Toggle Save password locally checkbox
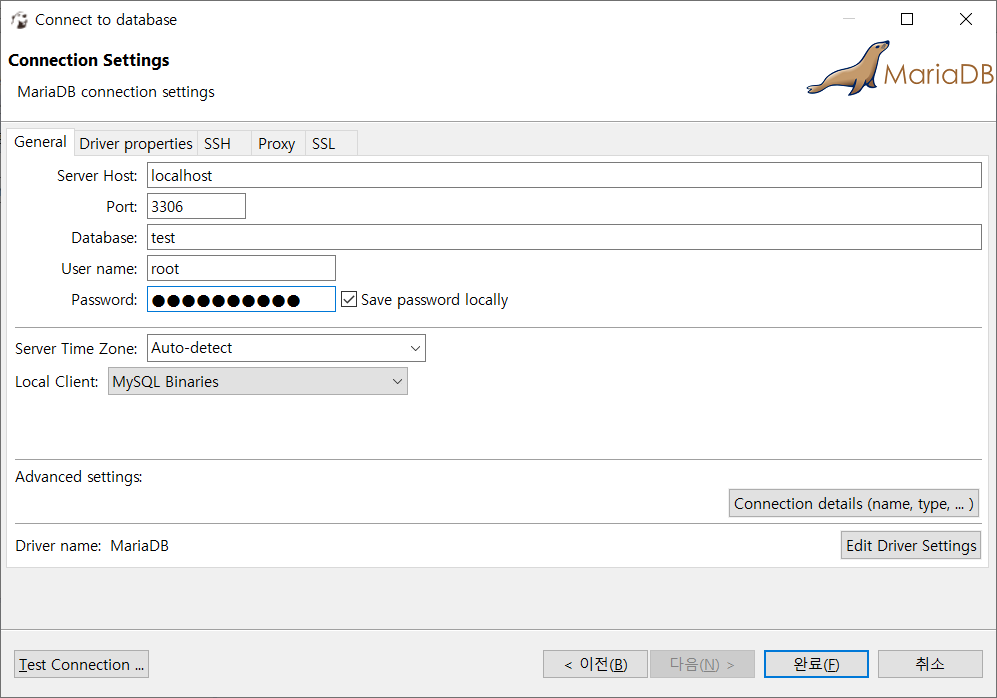This screenshot has width=997, height=698. click(348, 299)
